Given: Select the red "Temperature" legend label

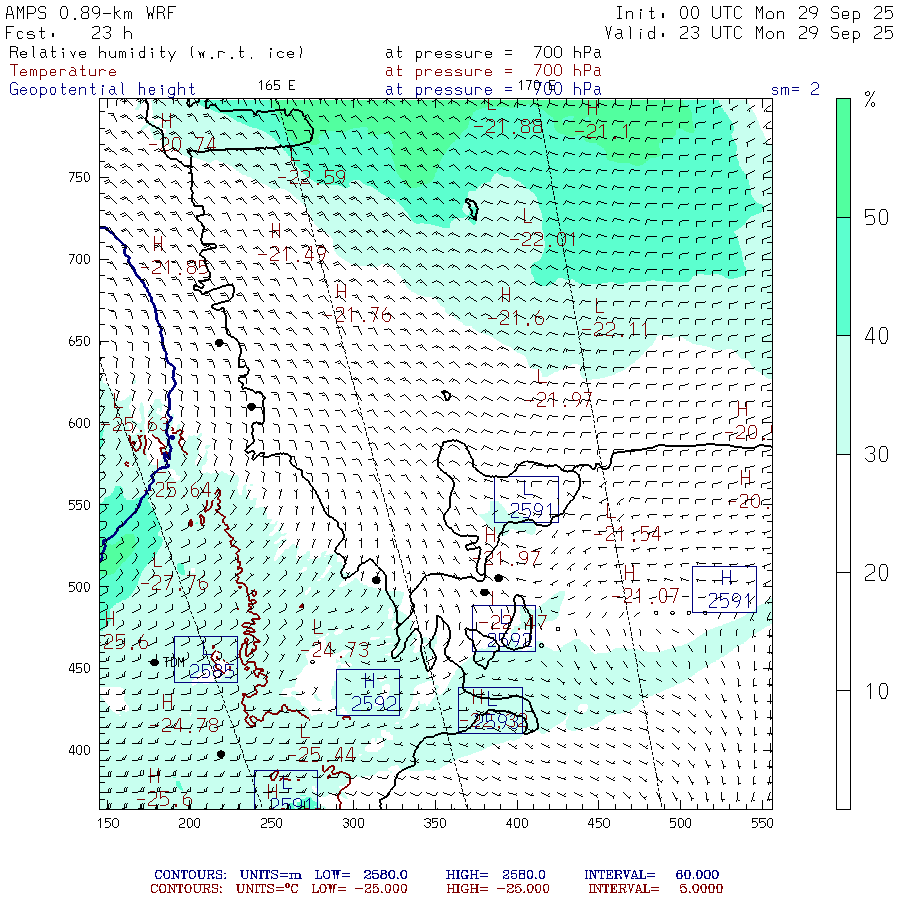Looking at the screenshot, I should [x=63, y=71].
